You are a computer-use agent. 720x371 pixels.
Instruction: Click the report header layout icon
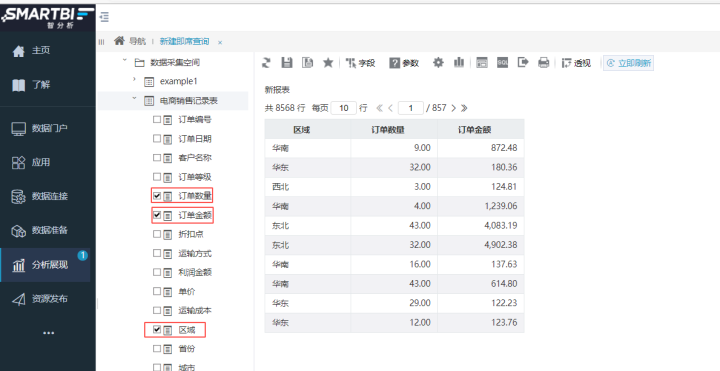pyautogui.click(x=482, y=63)
